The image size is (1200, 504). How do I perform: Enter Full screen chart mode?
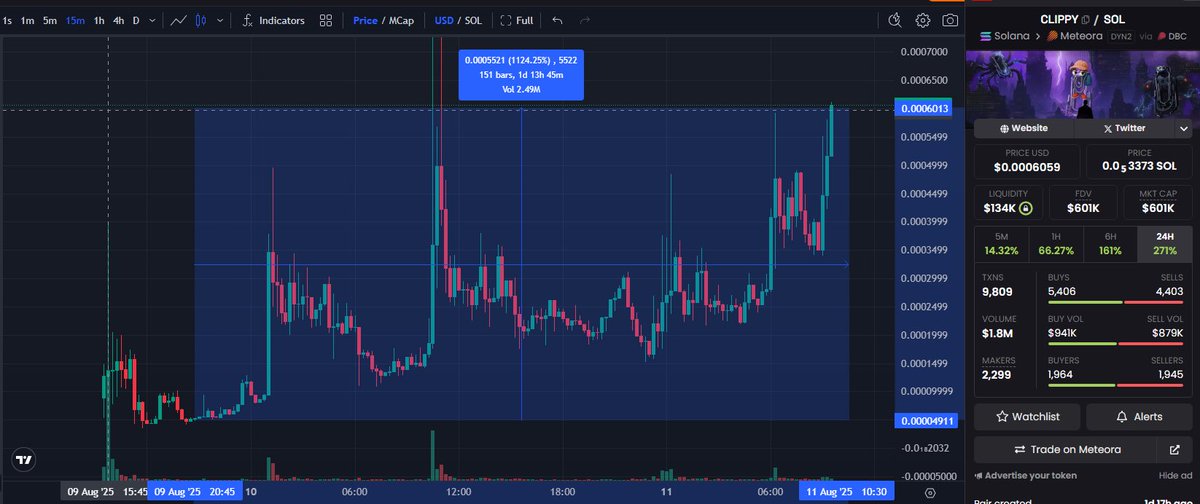click(516, 20)
